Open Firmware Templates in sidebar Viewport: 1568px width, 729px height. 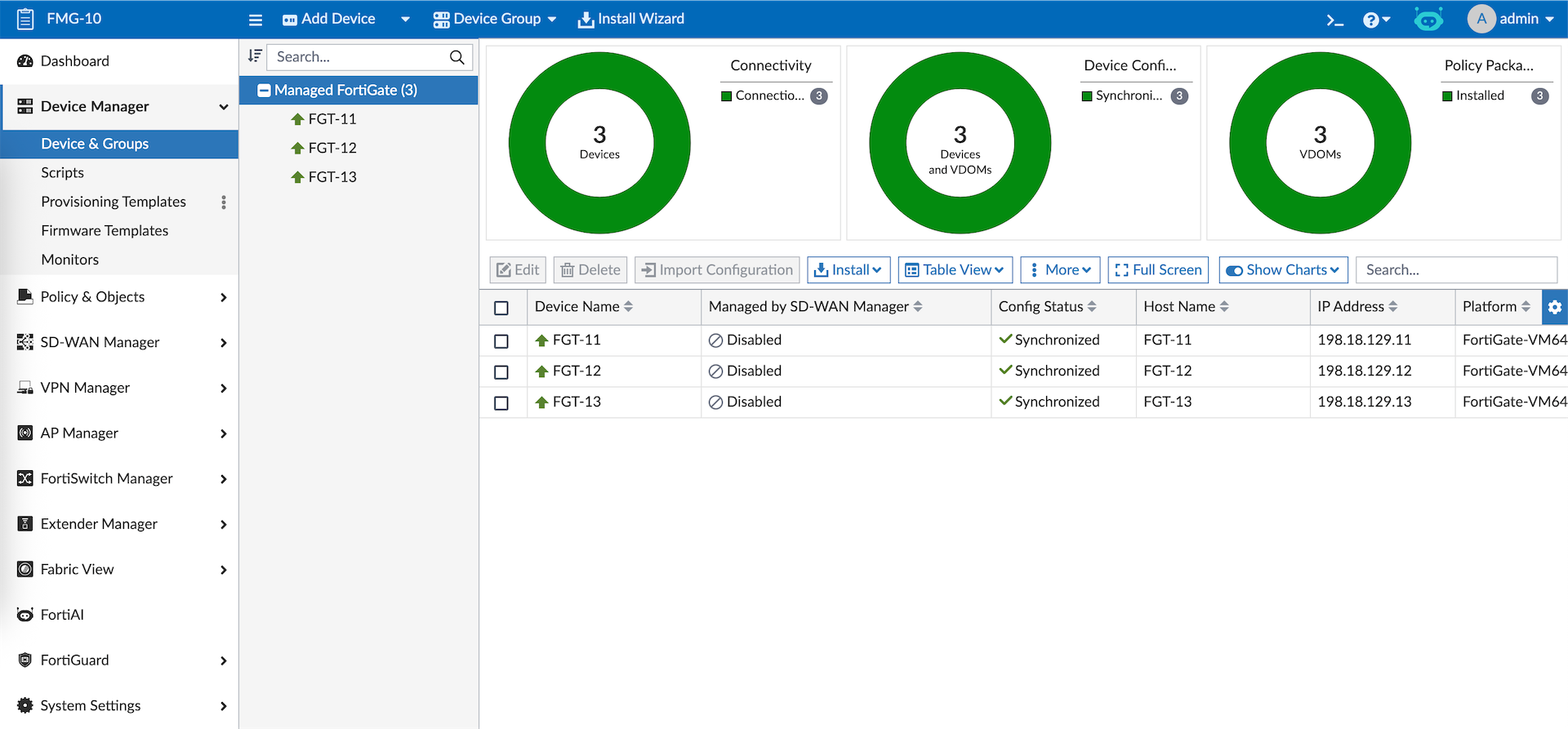105,231
